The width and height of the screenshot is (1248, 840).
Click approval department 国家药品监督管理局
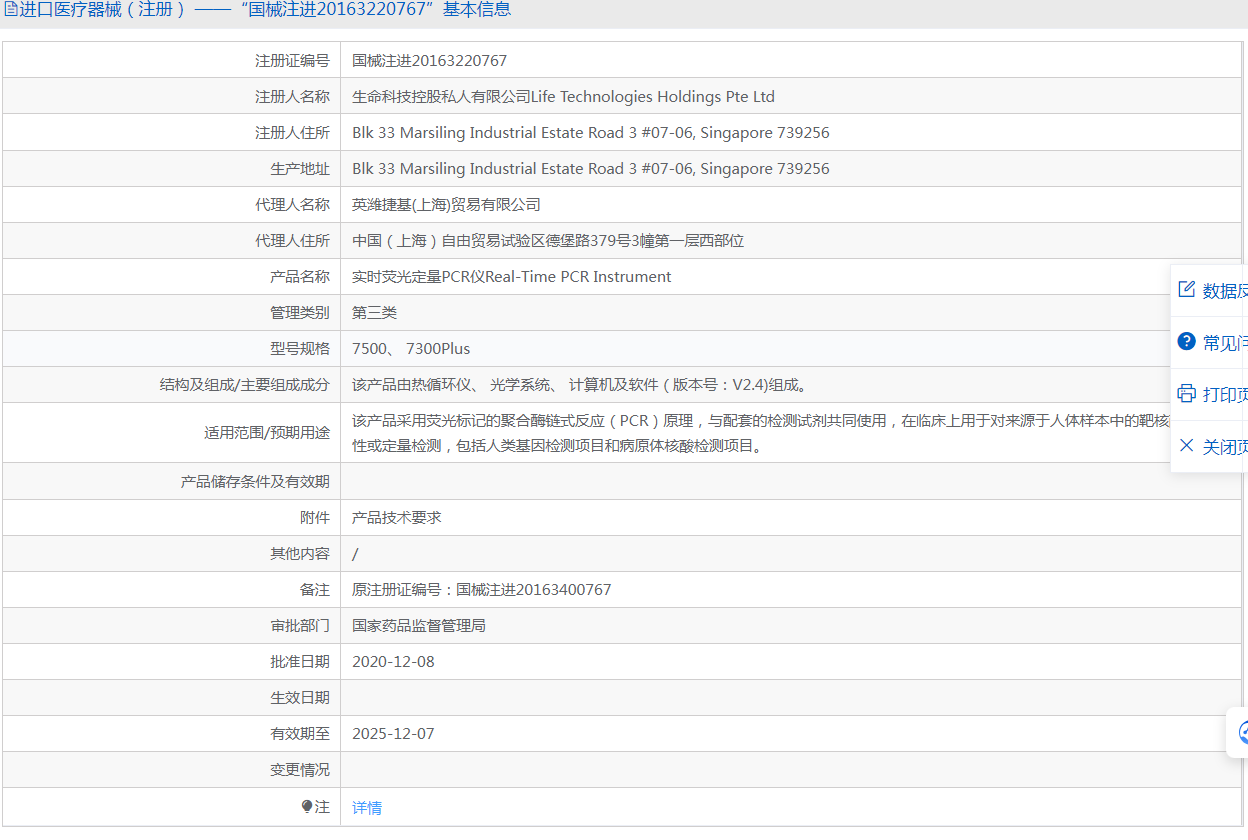click(x=419, y=626)
